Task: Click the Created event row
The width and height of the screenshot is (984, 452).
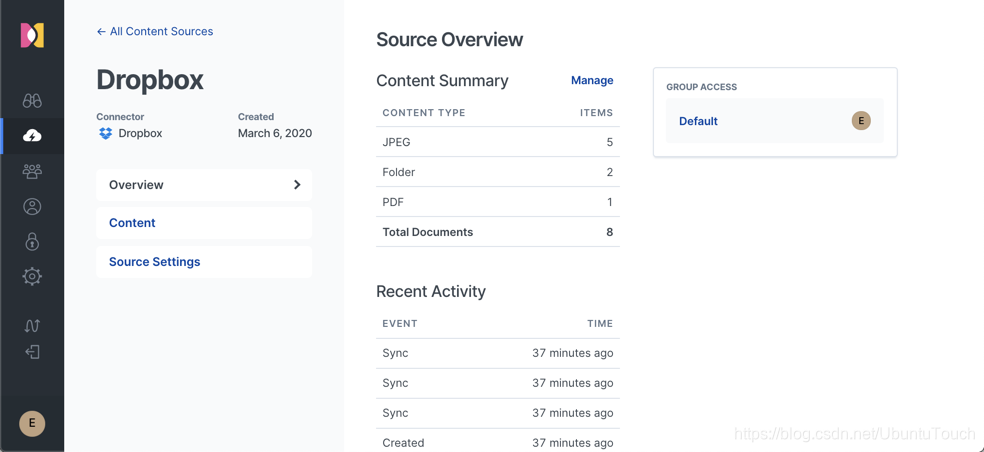Action: coord(498,443)
